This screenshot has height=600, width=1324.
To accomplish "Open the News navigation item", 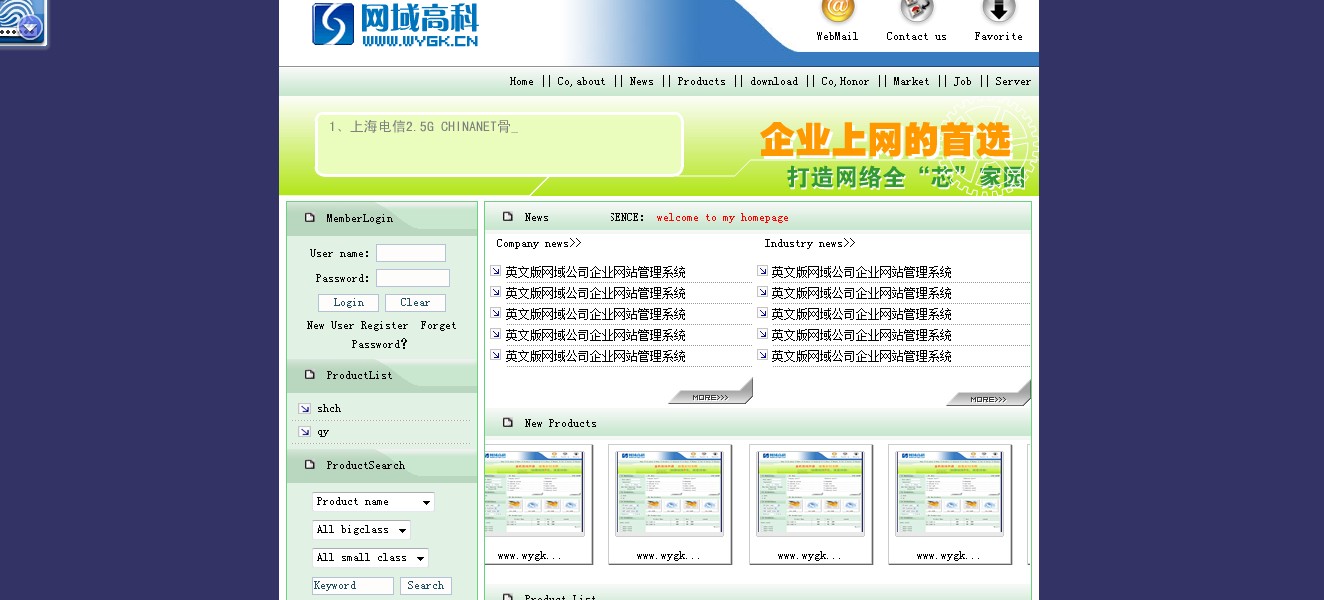I will [642, 82].
